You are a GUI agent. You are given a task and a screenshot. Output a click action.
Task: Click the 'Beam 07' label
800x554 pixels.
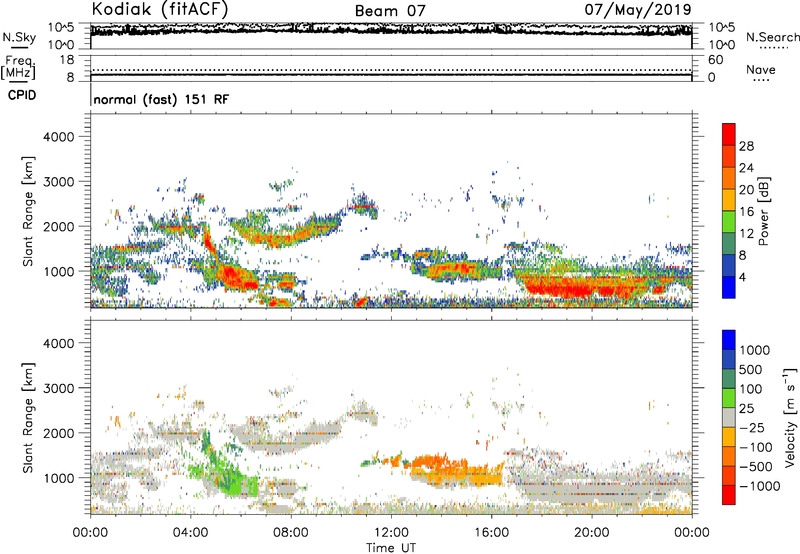pos(390,11)
